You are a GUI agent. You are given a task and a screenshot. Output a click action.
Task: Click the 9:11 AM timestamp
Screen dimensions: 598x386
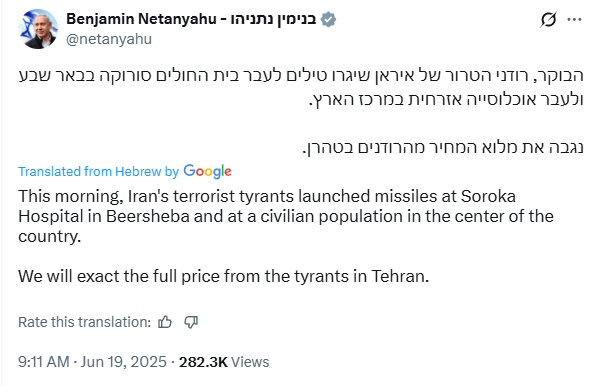pos(43,362)
